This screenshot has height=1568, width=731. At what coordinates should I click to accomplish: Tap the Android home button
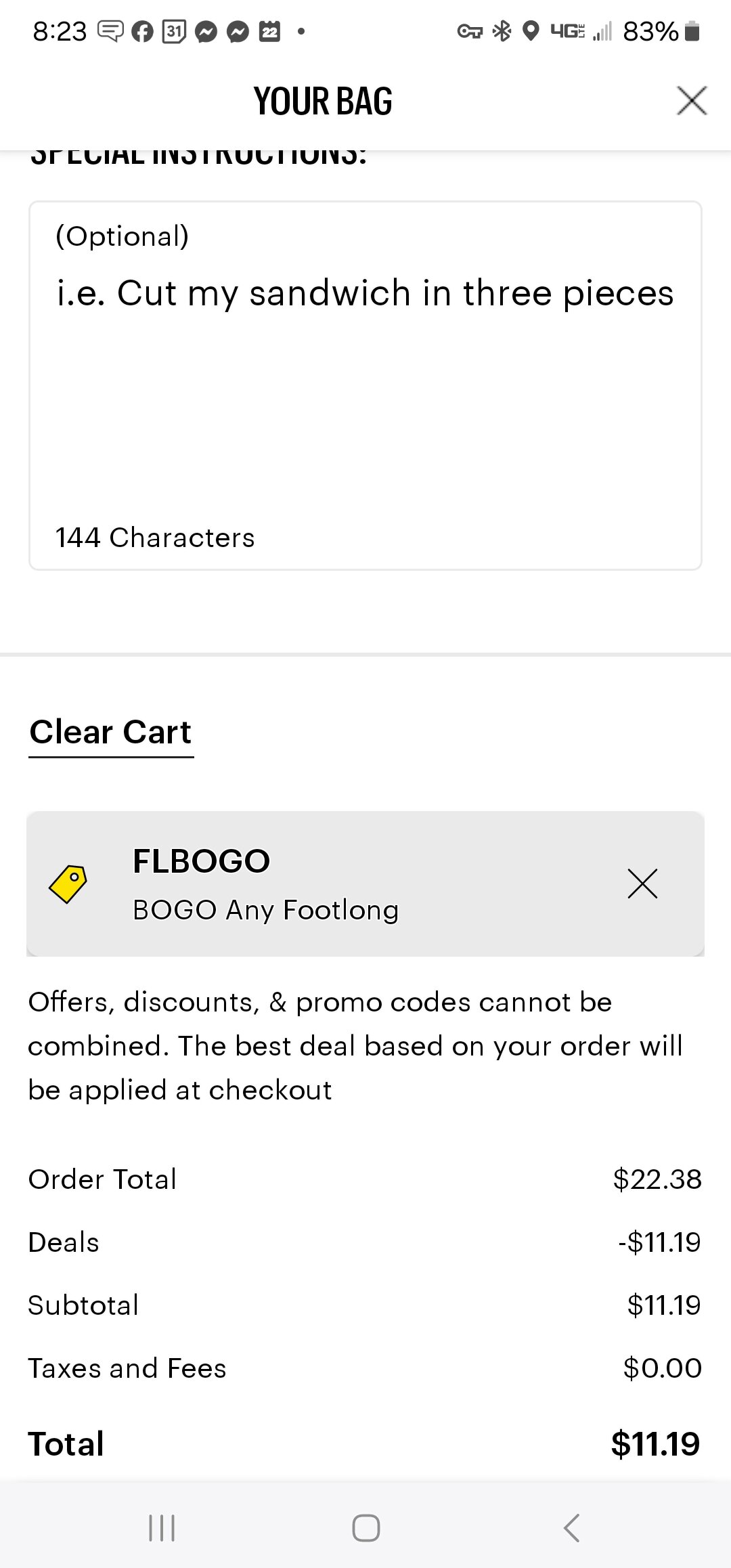click(x=366, y=1528)
